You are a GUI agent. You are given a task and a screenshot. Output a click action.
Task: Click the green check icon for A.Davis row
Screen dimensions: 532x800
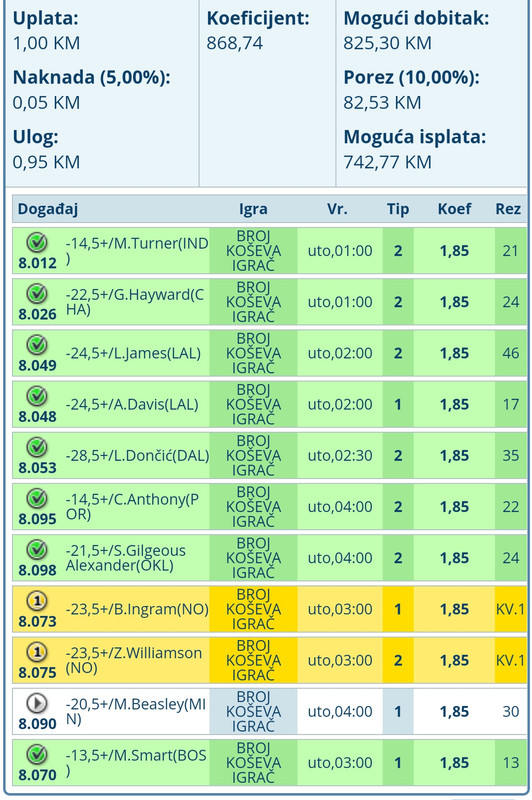37,396
